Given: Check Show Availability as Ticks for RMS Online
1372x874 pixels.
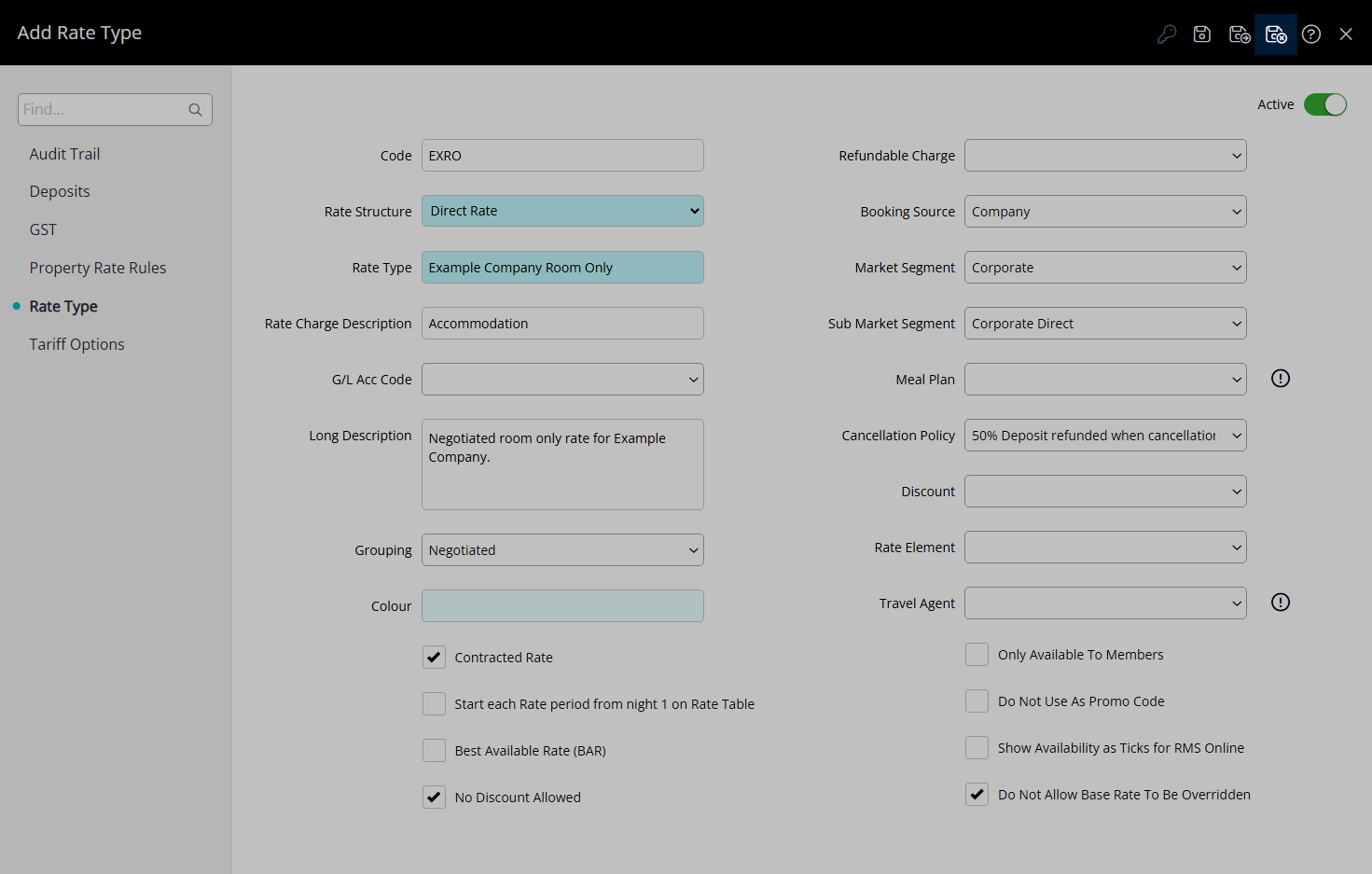Looking at the screenshot, I should (977, 748).
